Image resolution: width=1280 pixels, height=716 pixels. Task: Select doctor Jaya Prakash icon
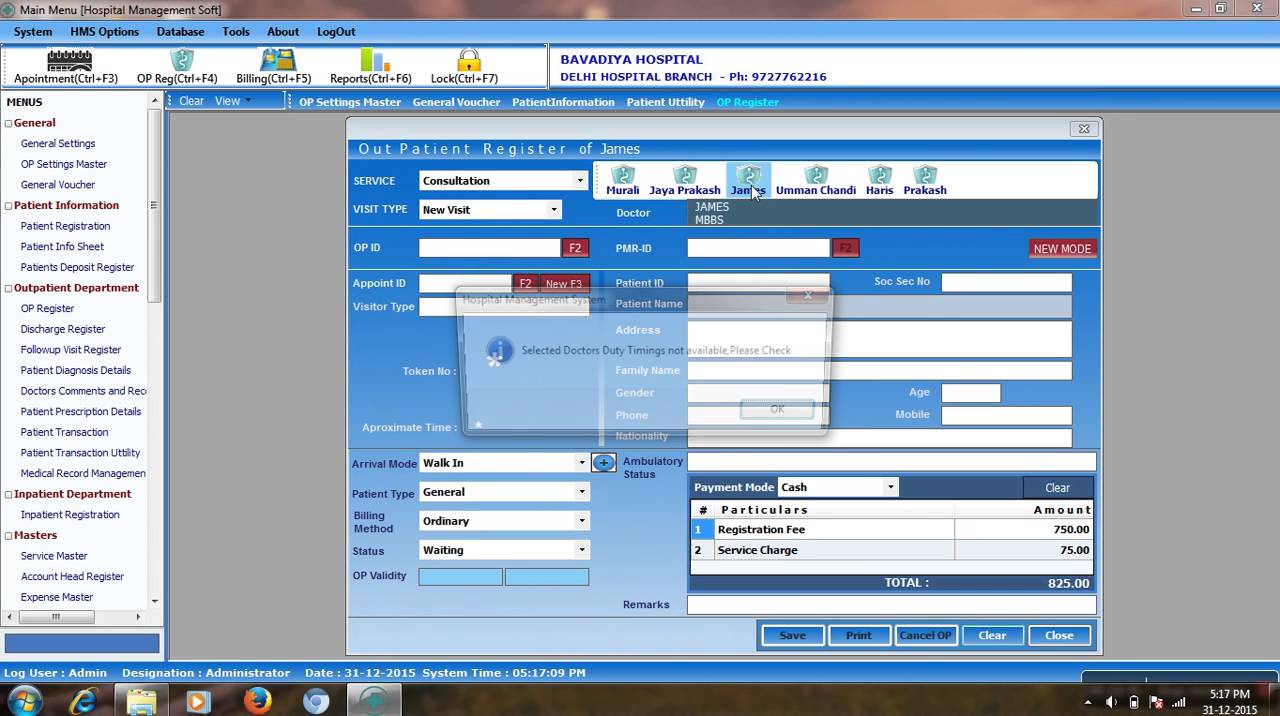tap(685, 181)
